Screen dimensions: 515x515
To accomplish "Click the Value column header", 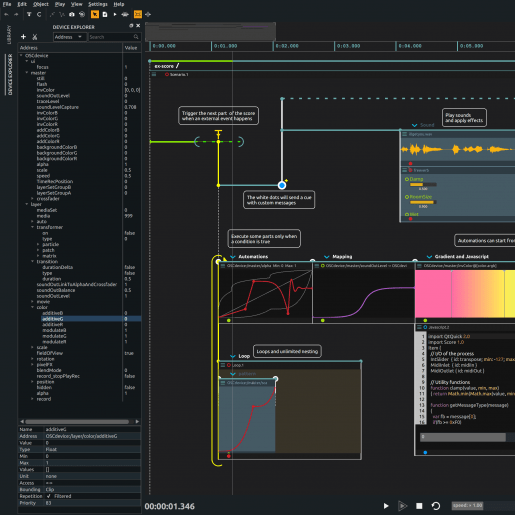I will coord(131,48).
